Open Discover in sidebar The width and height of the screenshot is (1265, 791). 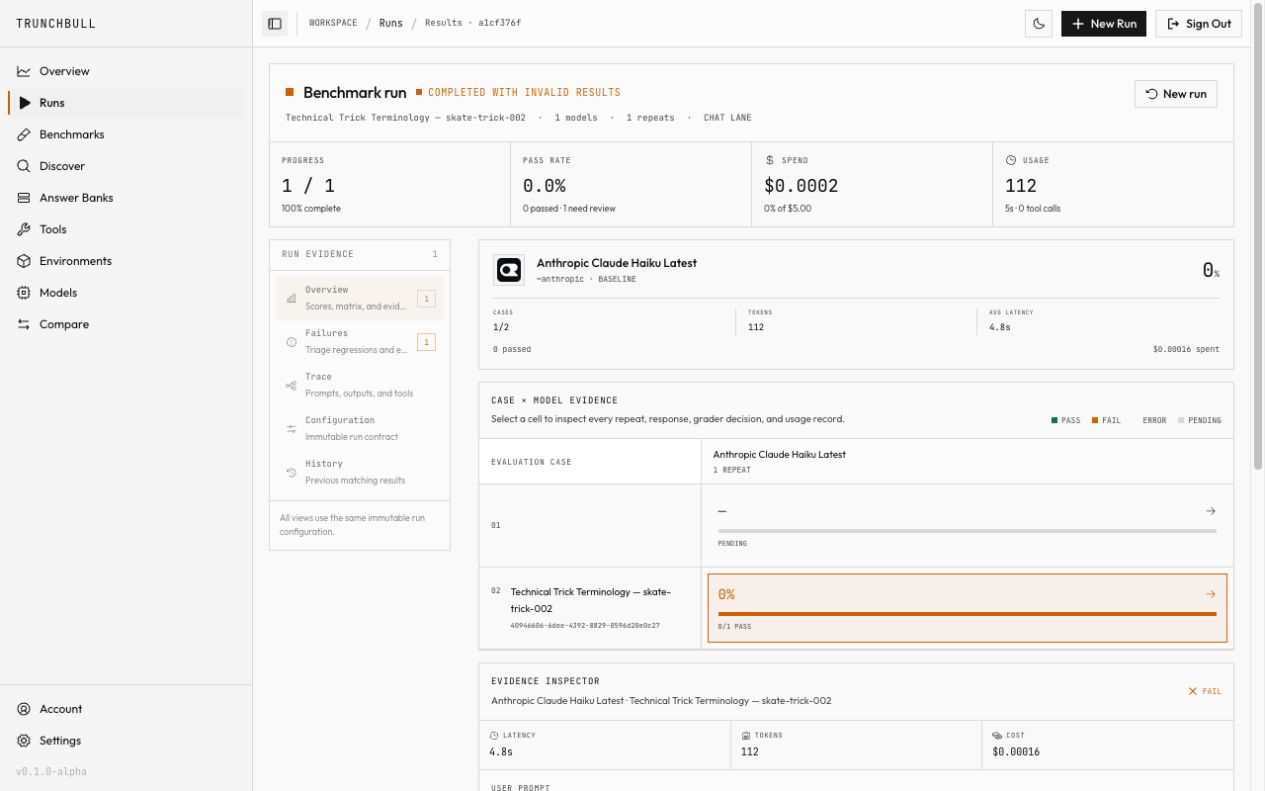125,166
